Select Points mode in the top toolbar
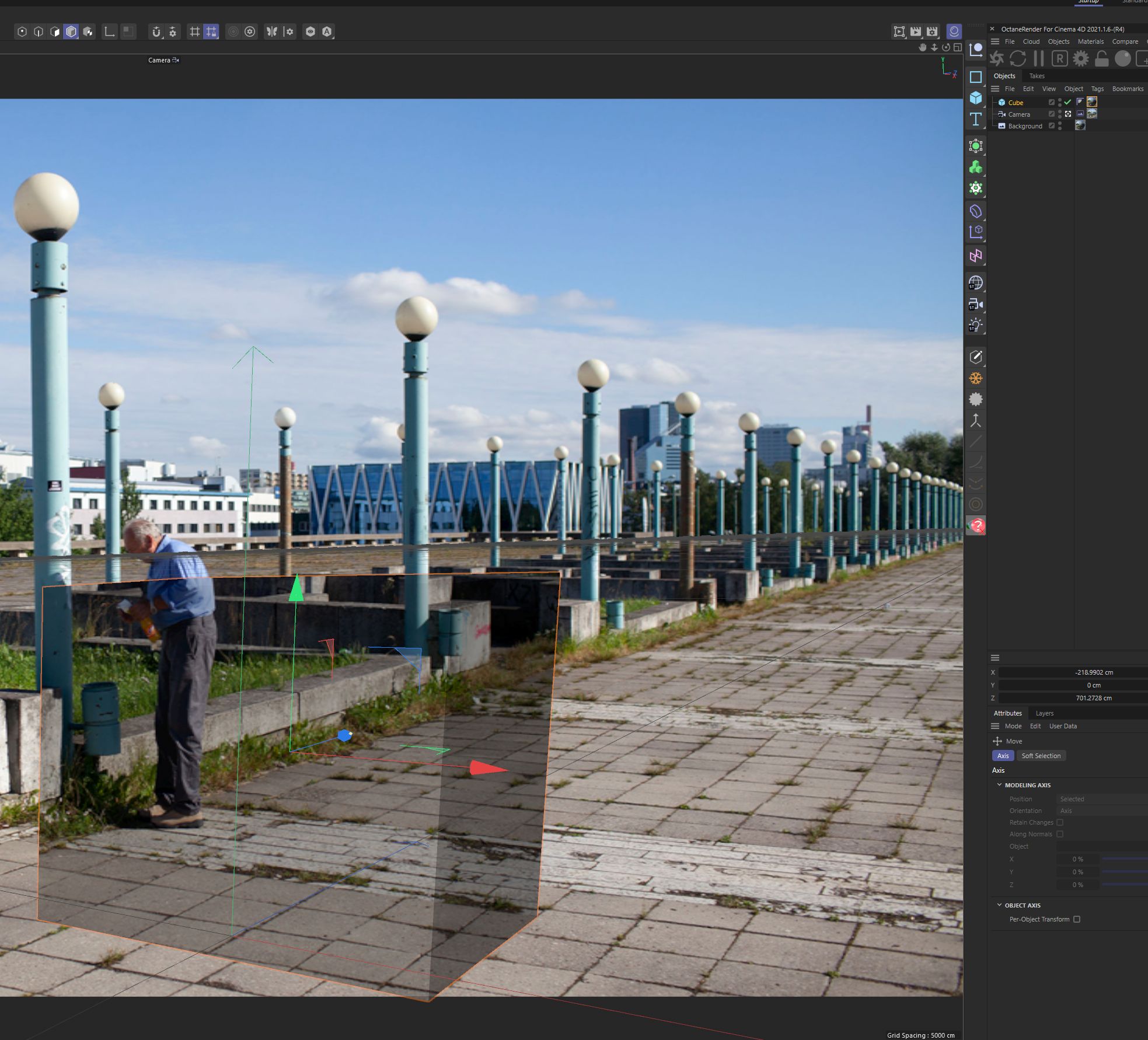Screen dimensions: 1148x1040 coord(22,32)
